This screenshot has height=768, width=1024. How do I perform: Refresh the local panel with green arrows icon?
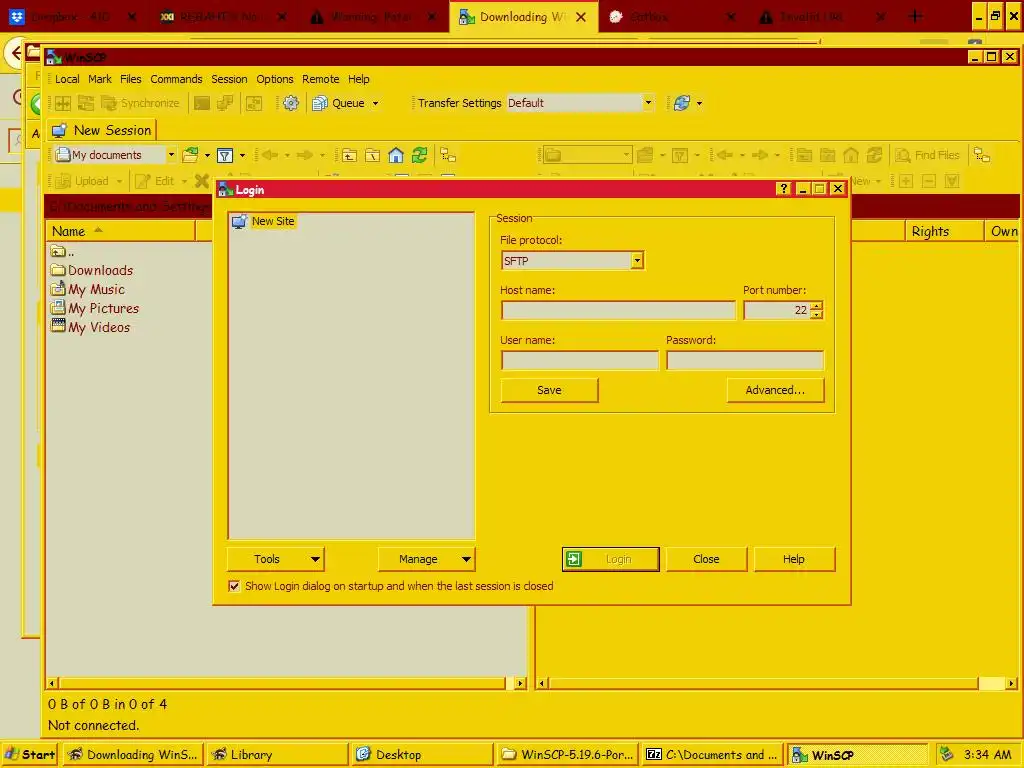click(419, 155)
